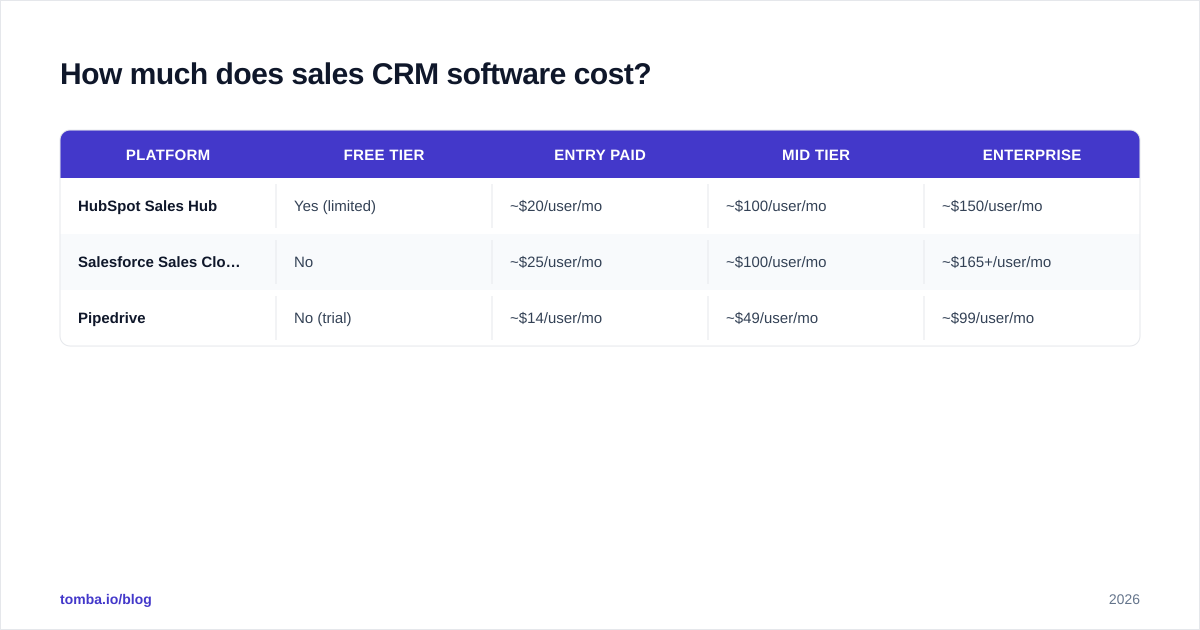
Task: Click the ~$25/user/mo entry price
Action: [556, 262]
